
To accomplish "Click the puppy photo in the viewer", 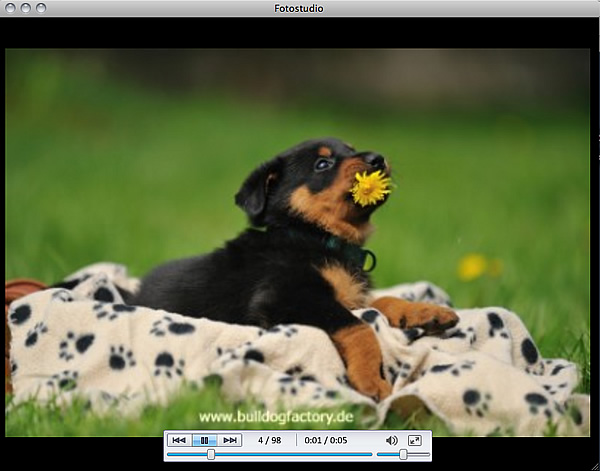I will (x=297, y=242).
